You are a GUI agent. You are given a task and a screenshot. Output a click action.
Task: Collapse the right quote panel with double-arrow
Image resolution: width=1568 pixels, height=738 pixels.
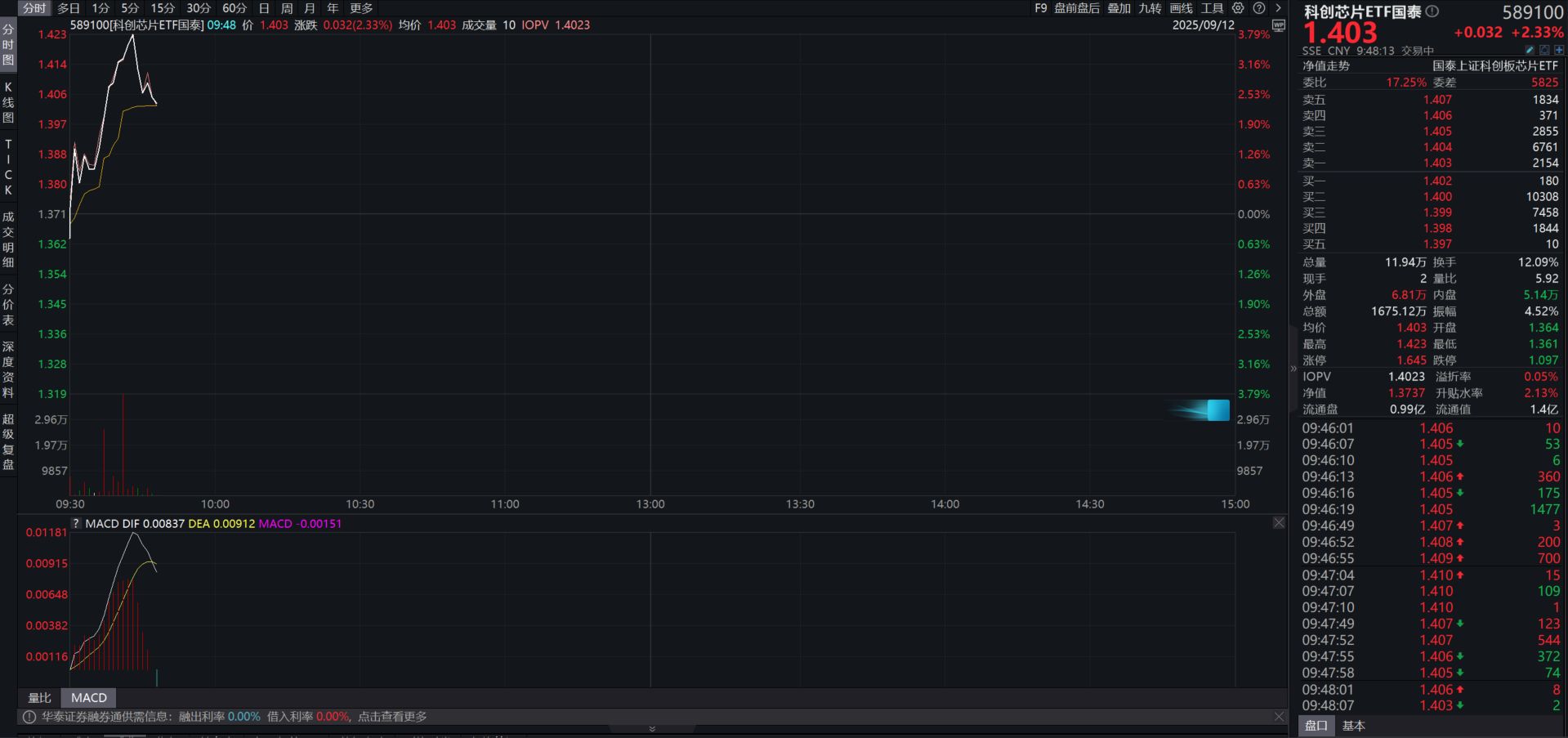1293,369
